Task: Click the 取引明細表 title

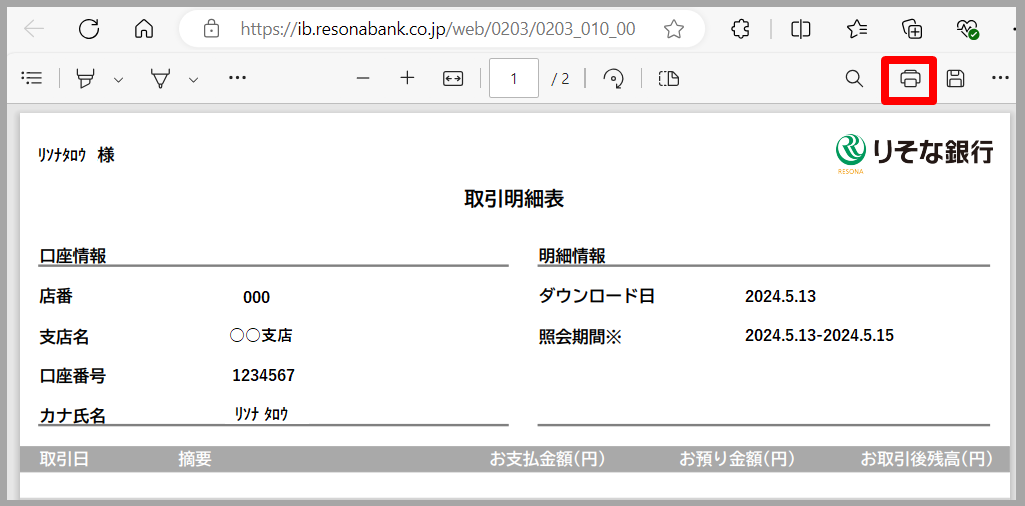Action: point(514,199)
